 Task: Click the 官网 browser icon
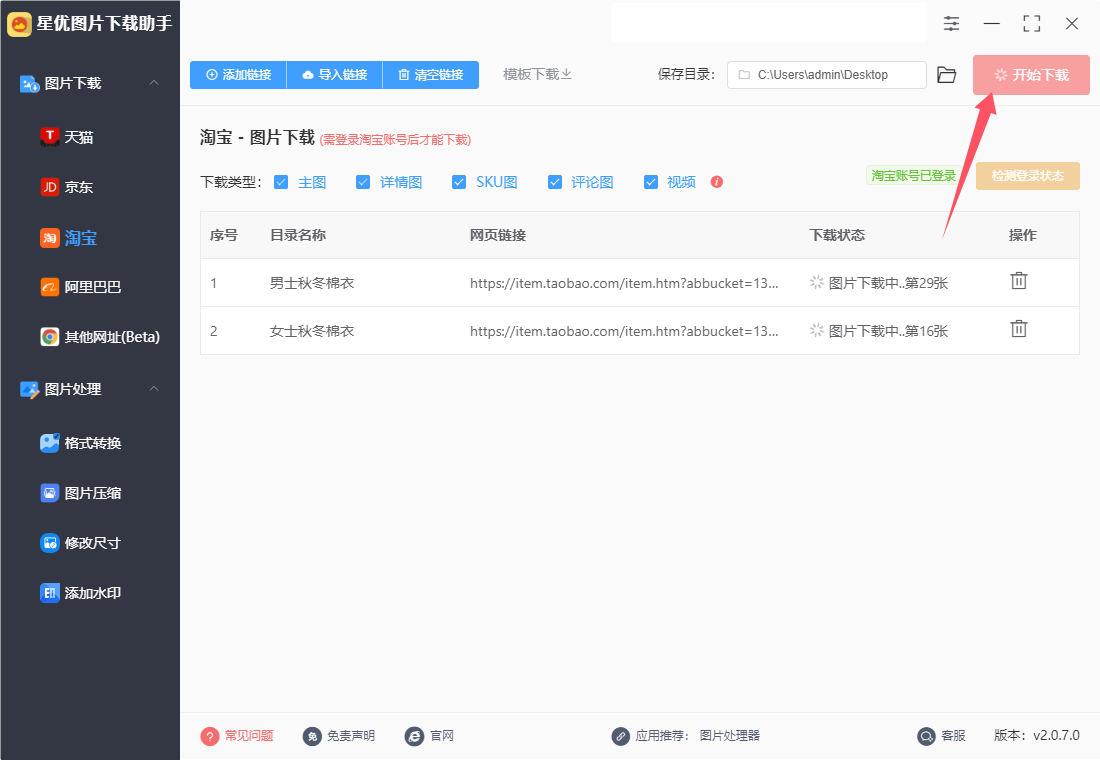coord(415,736)
